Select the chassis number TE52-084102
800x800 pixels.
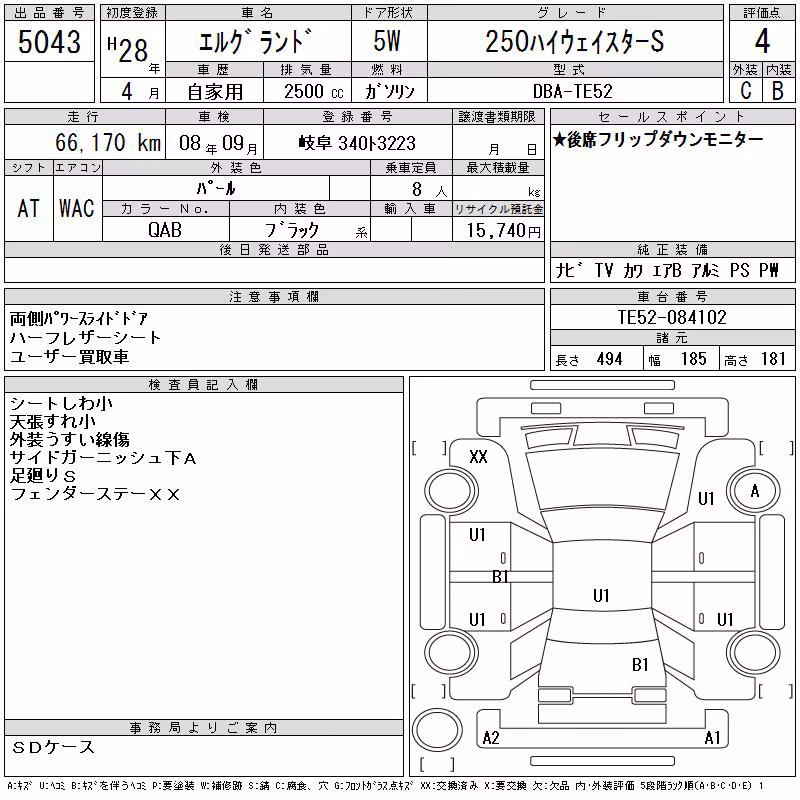pyautogui.click(x=672, y=317)
